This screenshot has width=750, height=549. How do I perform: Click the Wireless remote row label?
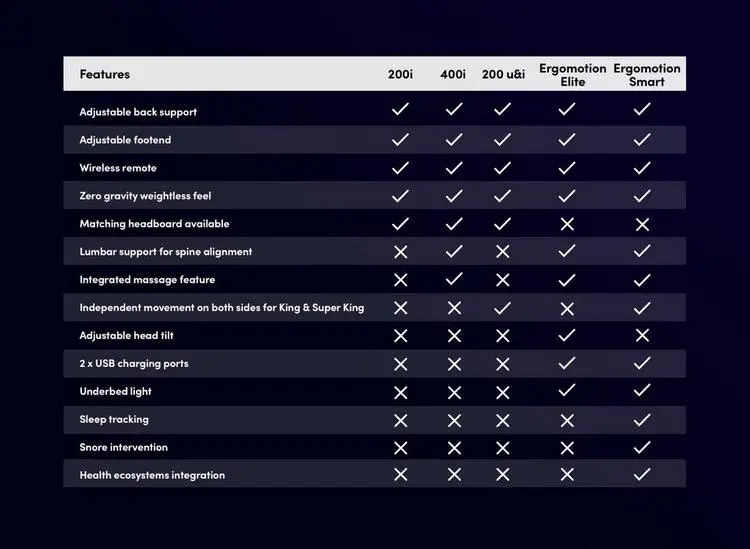(x=118, y=168)
